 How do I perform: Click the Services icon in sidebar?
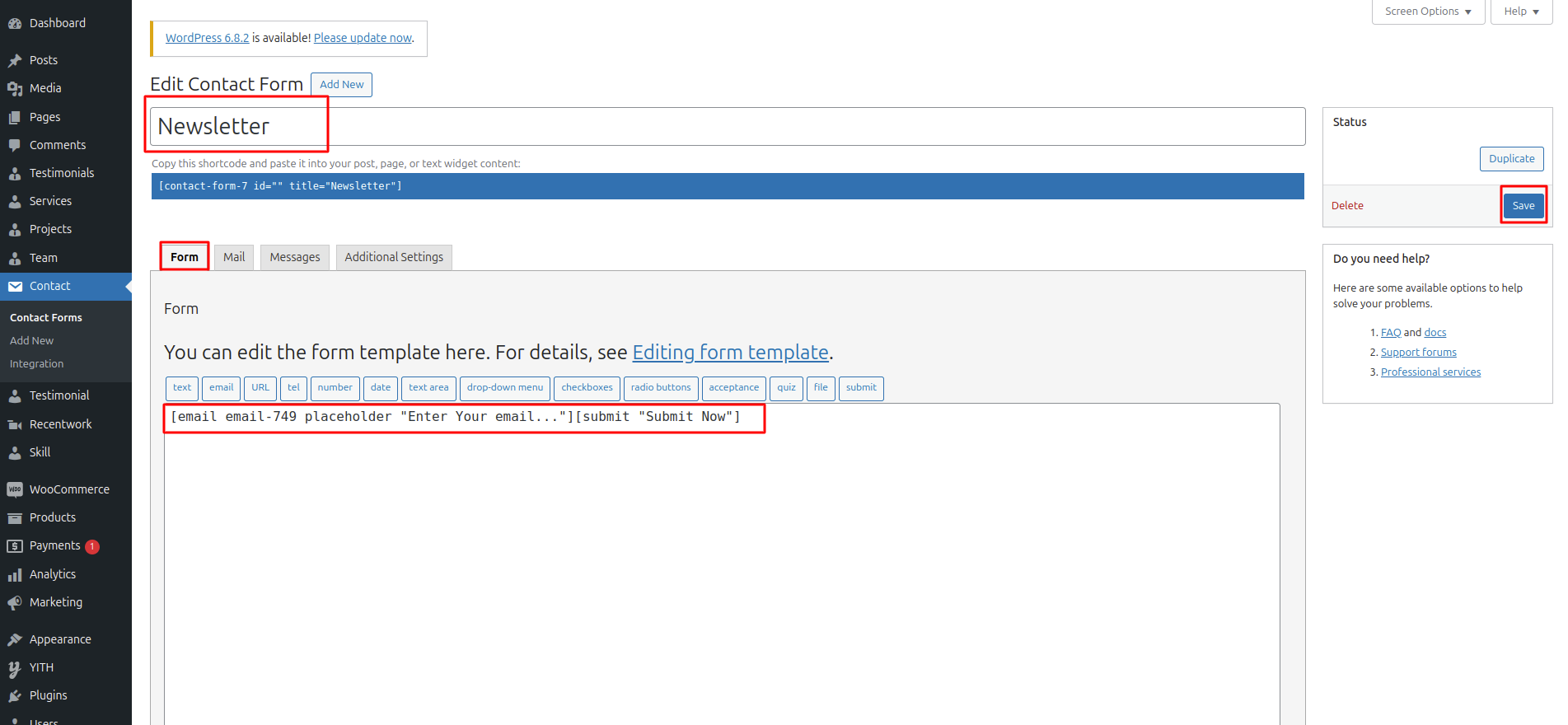[15, 201]
